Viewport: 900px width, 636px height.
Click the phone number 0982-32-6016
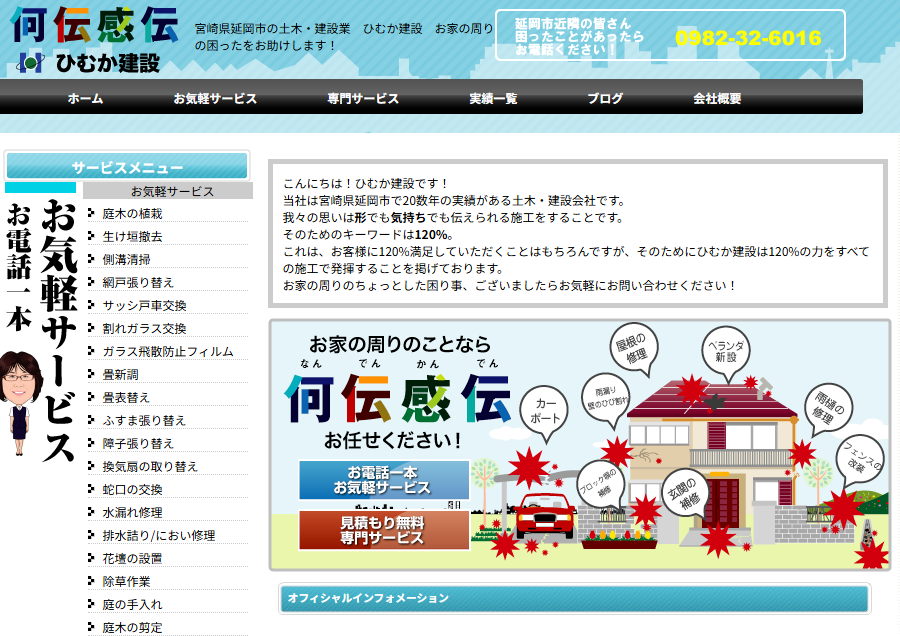coord(748,38)
